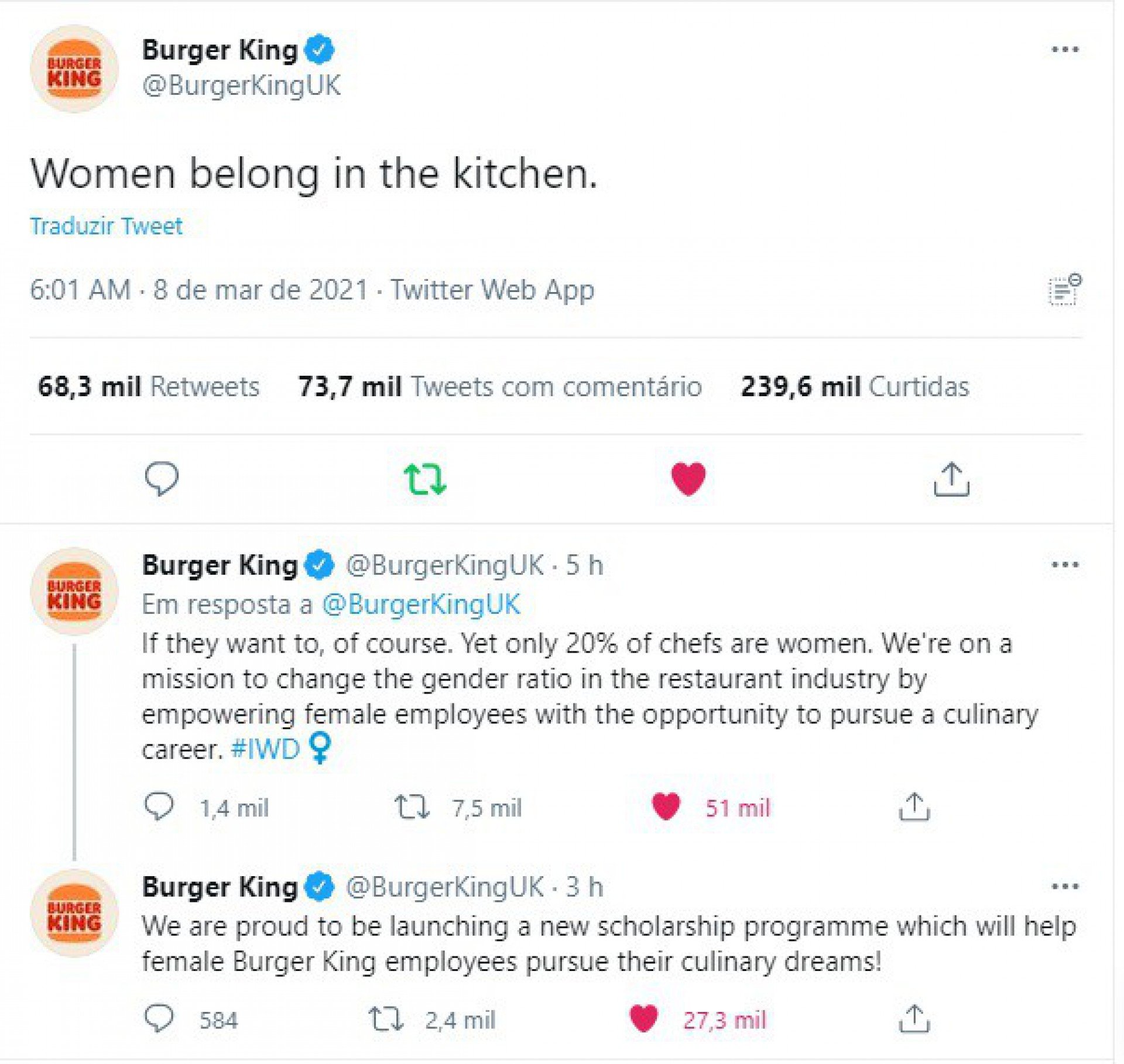View the 68,3 mil Retweets list
This screenshot has height=1064, width=1124.
click(x=148, y=387)
